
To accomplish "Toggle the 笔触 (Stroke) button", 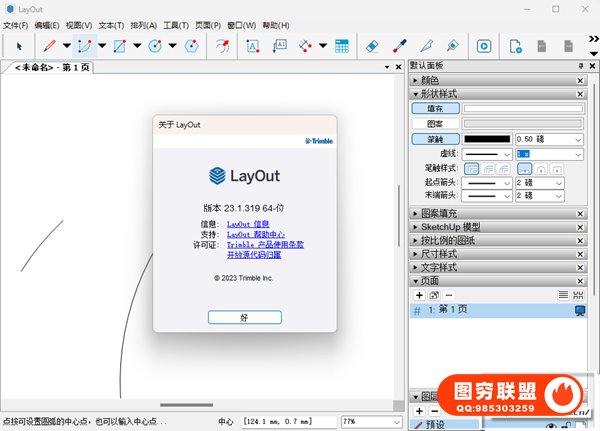I will point(434,139).
